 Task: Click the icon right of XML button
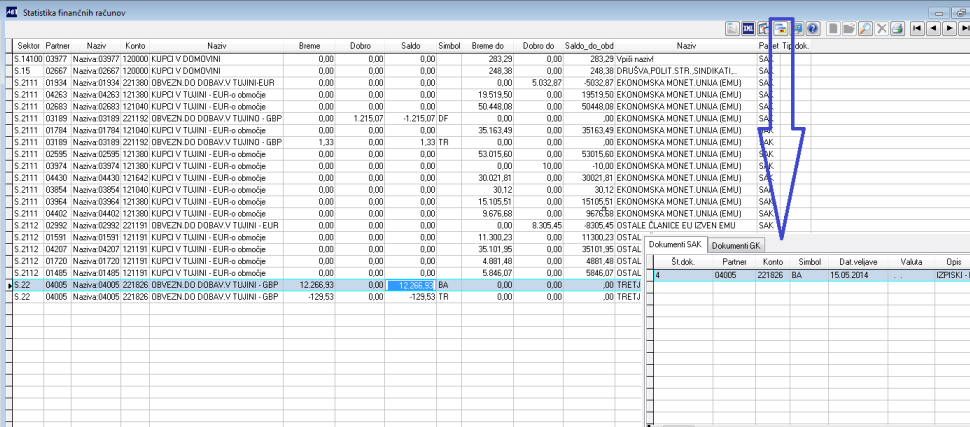coord(765,28)
